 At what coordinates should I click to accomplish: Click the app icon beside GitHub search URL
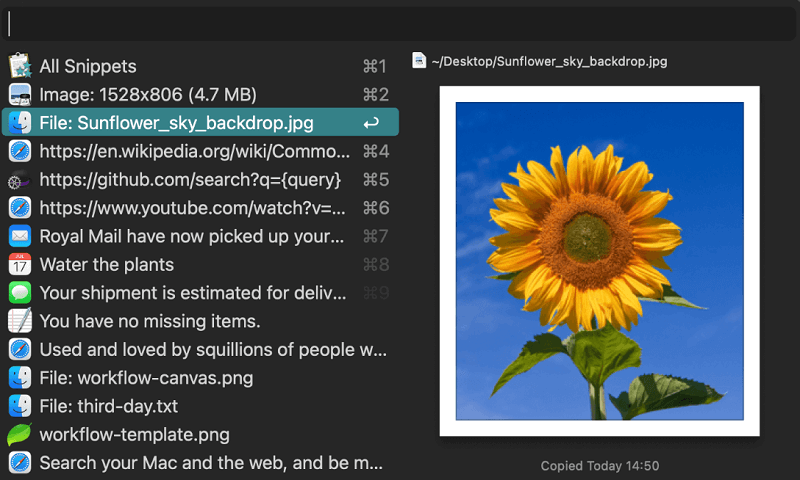[19, 180]
